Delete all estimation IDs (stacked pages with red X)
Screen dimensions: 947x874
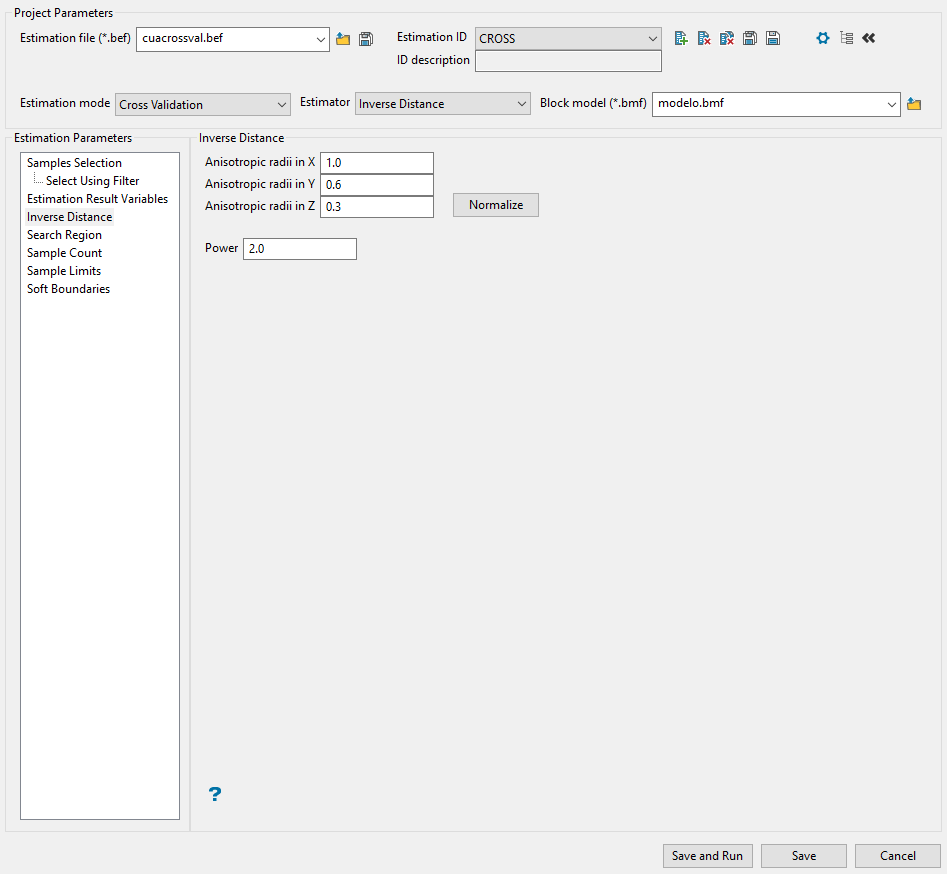[727, 38]
